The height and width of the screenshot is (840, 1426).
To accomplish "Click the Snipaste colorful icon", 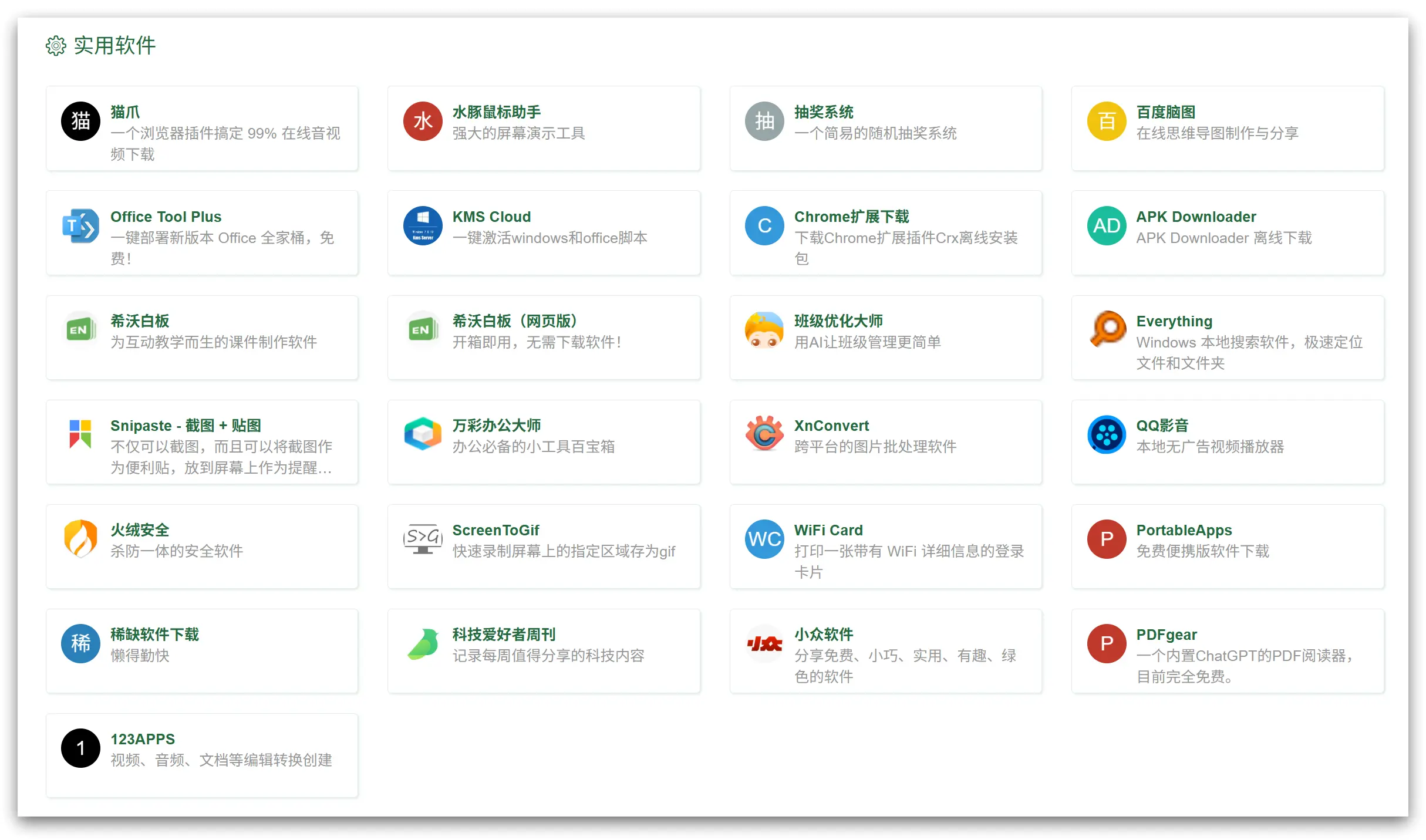I will [80, 435].
